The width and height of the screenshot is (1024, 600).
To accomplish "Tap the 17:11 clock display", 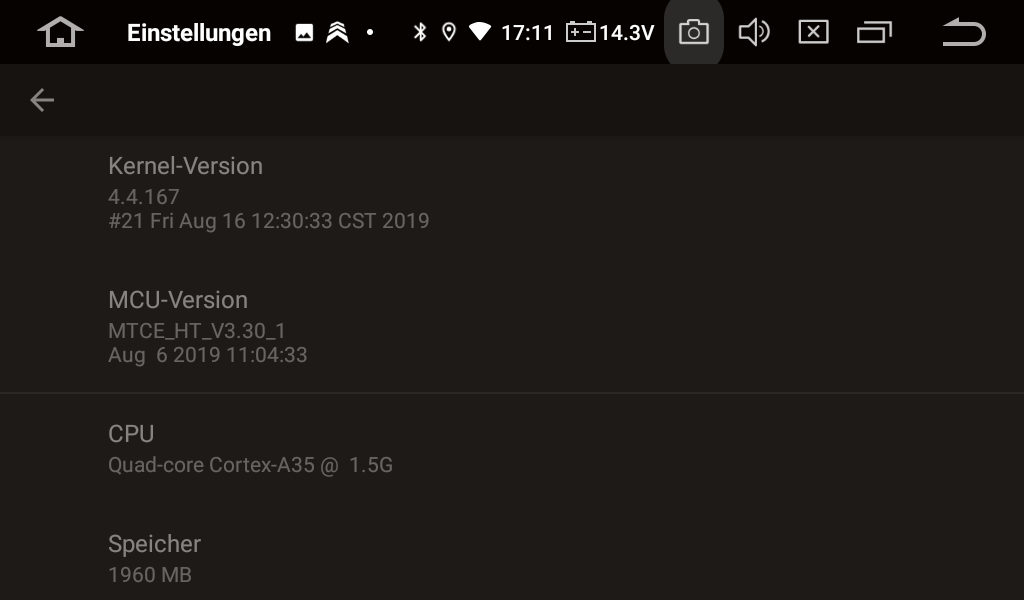I will click(527, 32).
